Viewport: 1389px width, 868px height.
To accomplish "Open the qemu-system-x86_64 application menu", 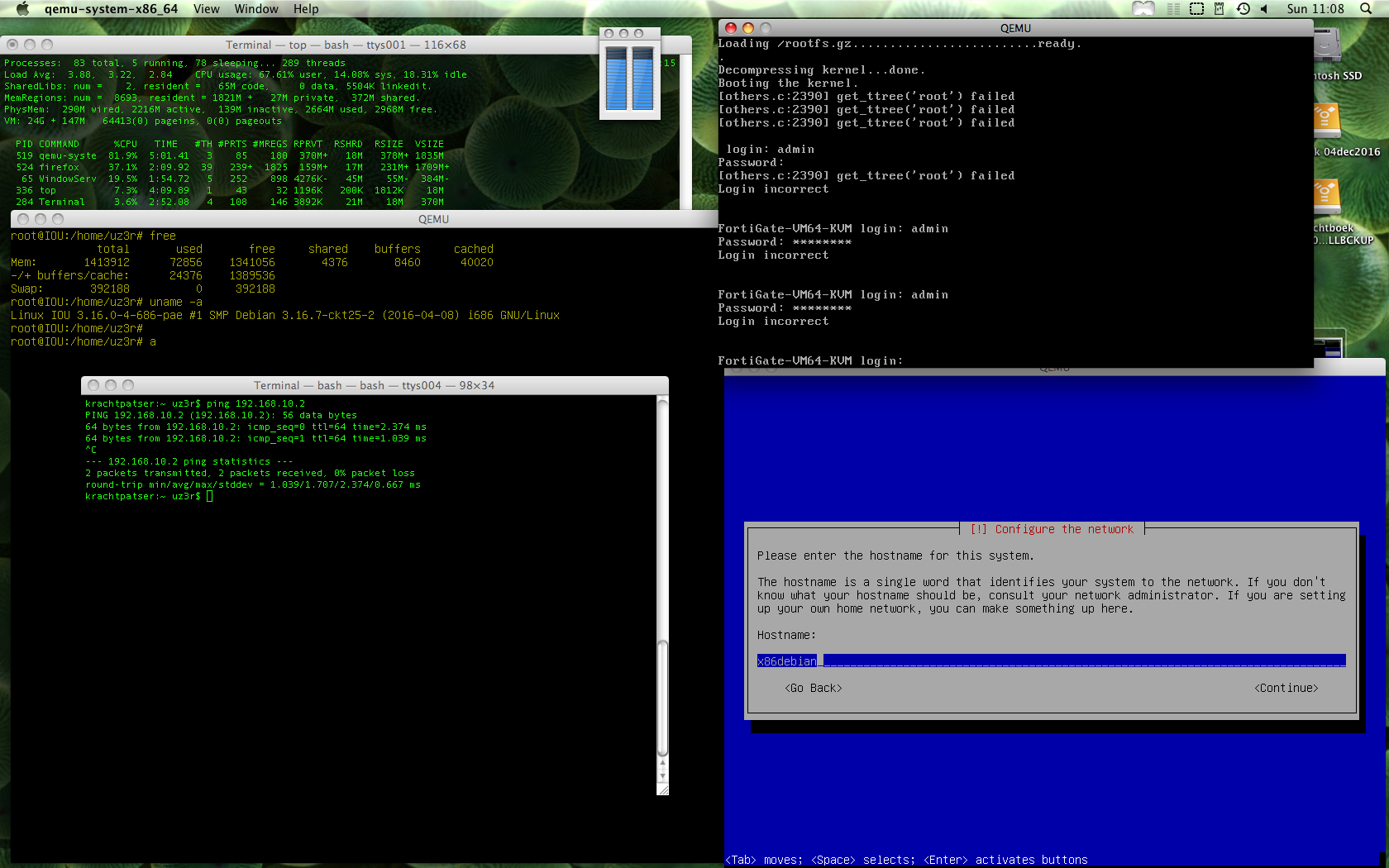I will 112,9.
